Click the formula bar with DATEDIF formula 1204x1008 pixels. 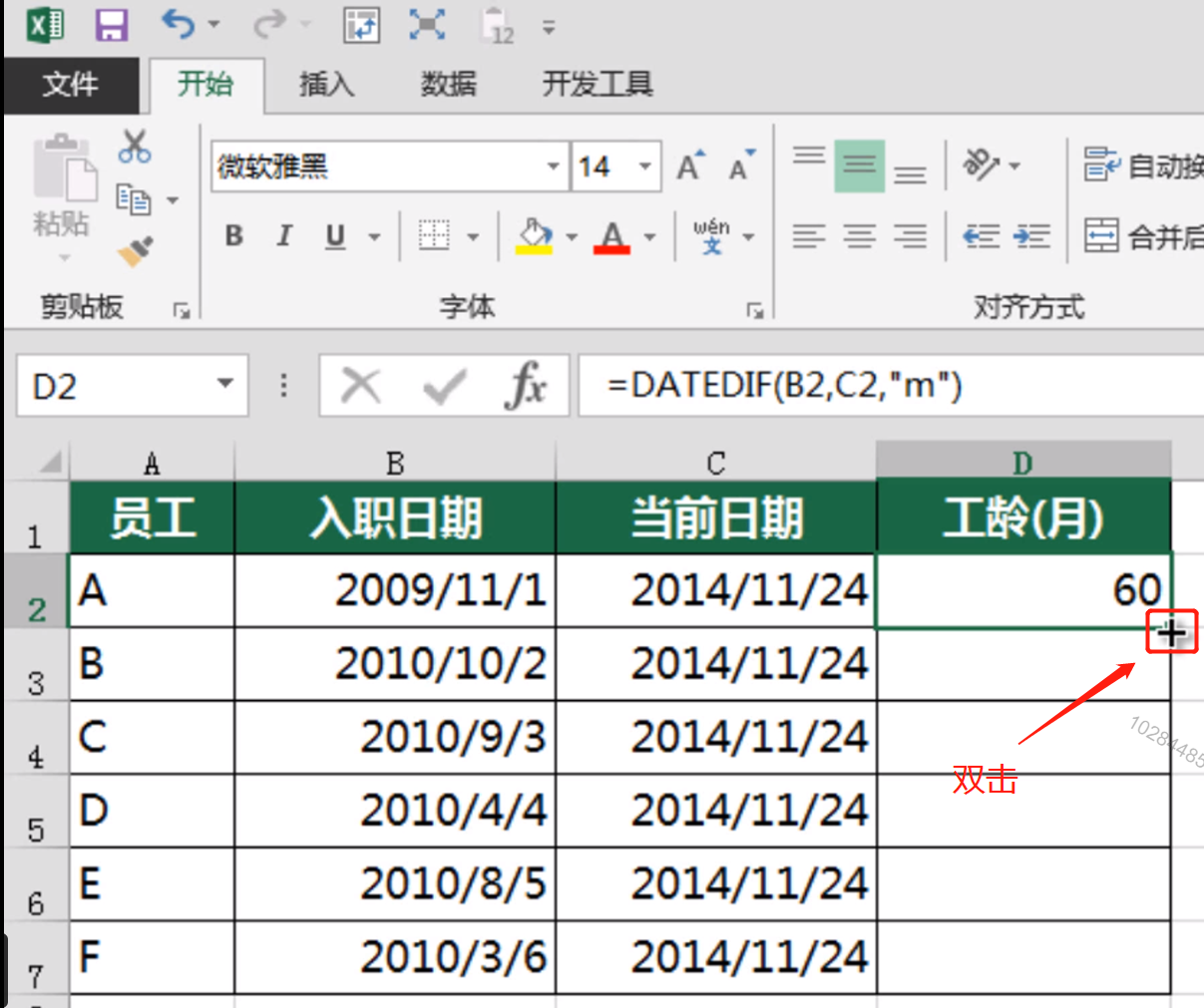891,386
